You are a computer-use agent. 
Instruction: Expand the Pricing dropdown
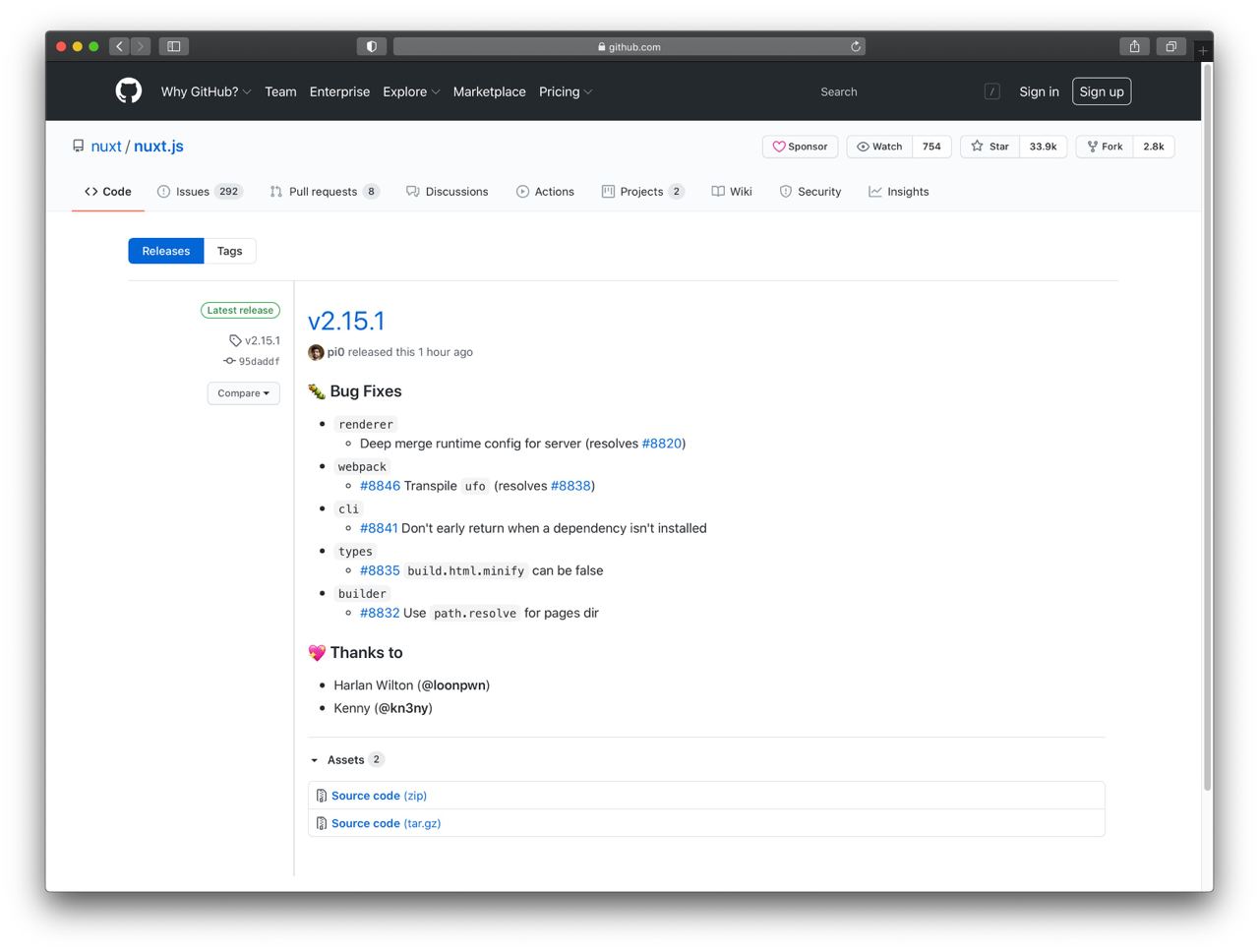(x=566, y=91)
